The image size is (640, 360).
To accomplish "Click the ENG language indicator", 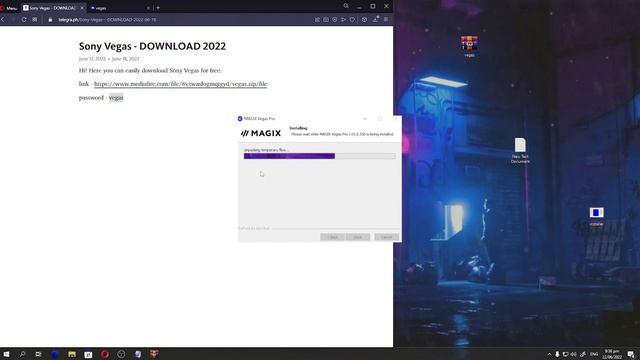I will [594, 354].
